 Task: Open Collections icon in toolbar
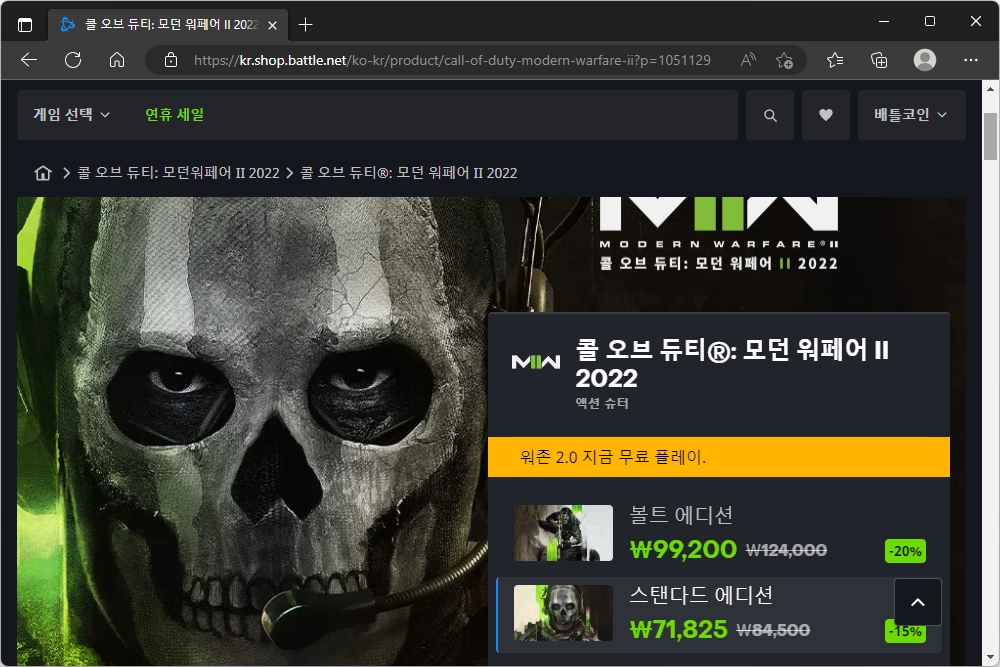[879, 60]
